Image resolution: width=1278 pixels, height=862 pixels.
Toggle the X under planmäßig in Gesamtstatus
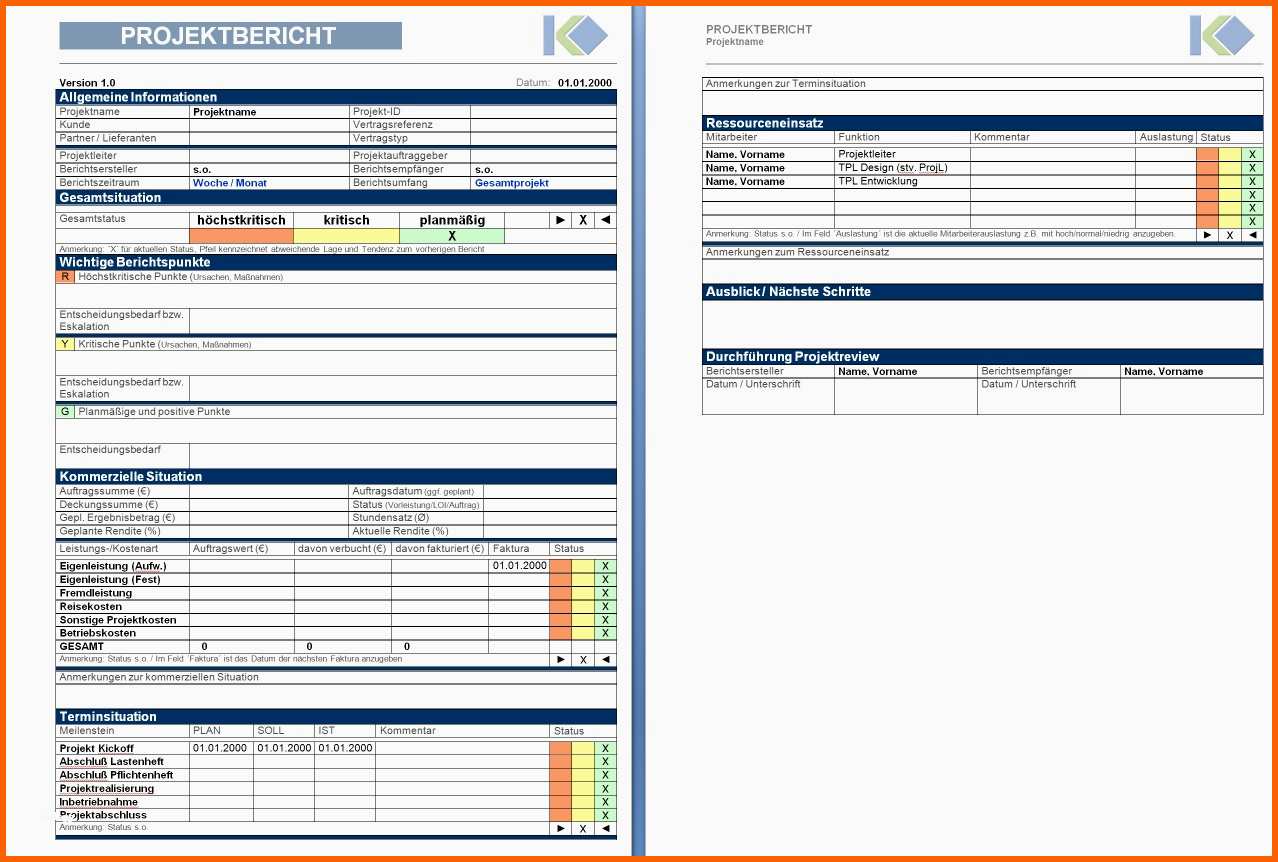pos(452,236)
